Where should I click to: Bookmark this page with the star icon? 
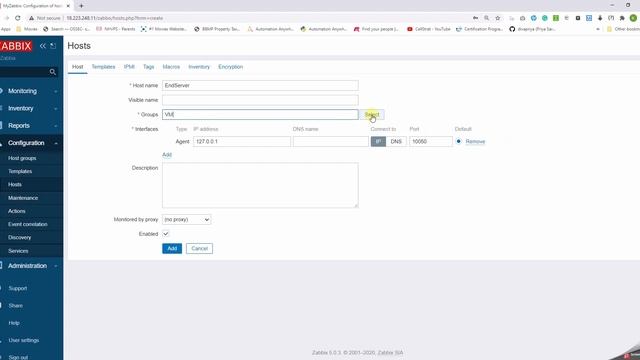[498, 18]
